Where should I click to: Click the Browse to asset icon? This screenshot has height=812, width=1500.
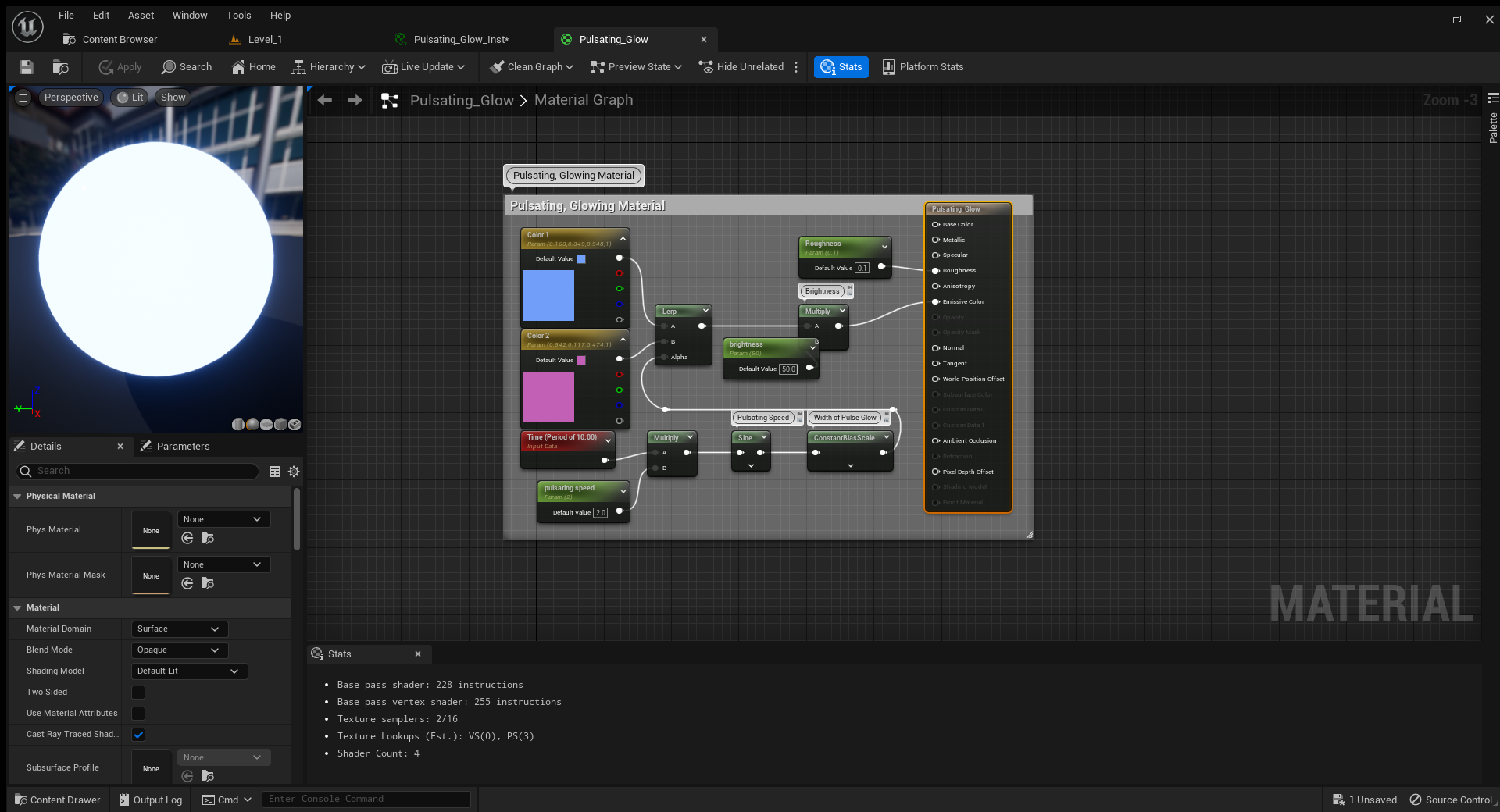(x=60, y=67)
